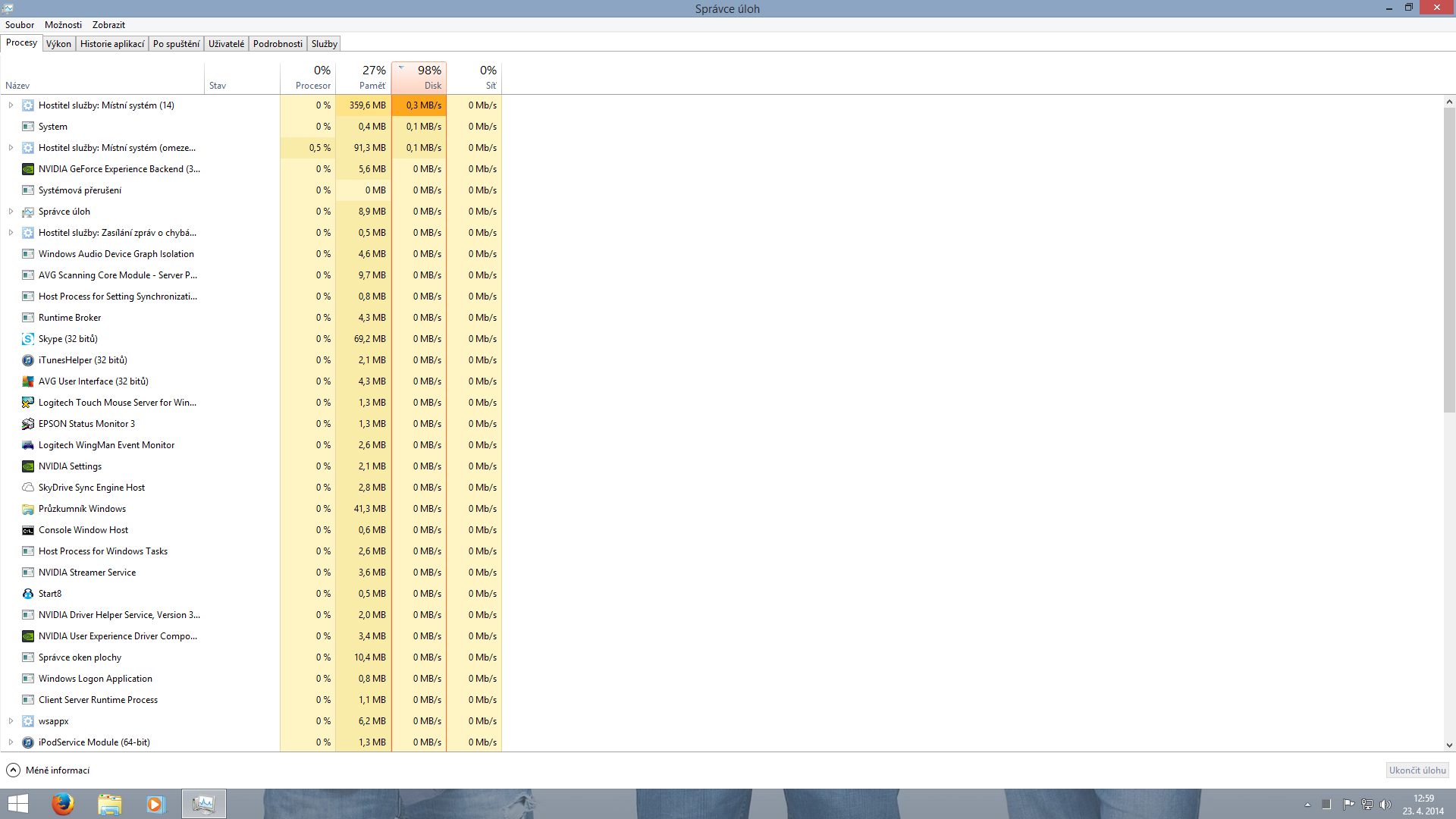Click the Logitech WingMan Event Monitor icon
The width and height of the screenshot is (1456, 819).
click(28, 445)
